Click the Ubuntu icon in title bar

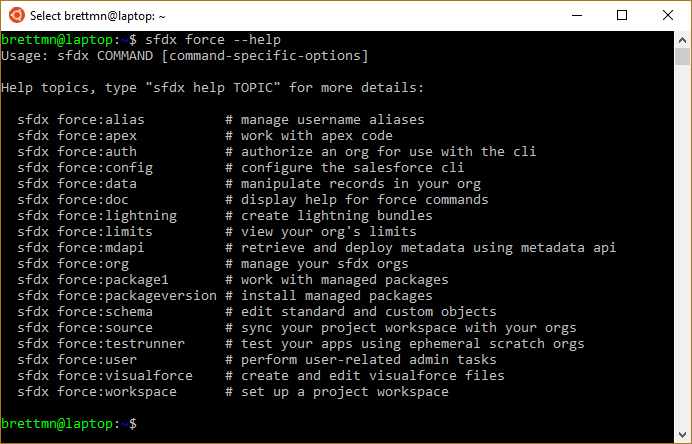[x=17, y=15]
